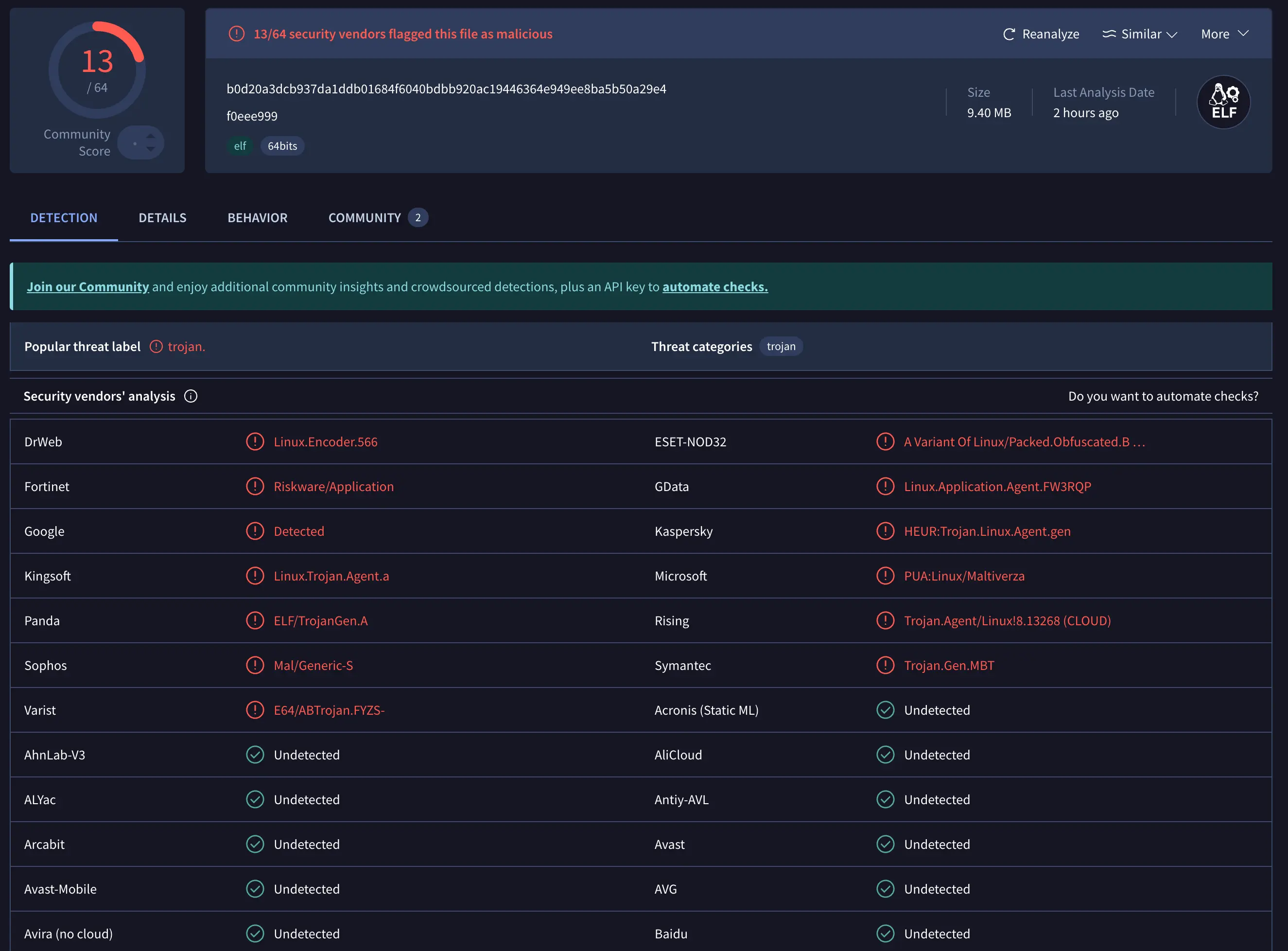
Task: Open the COMMUNITY tab with 2 comments
Action: [x=365, y=218]
